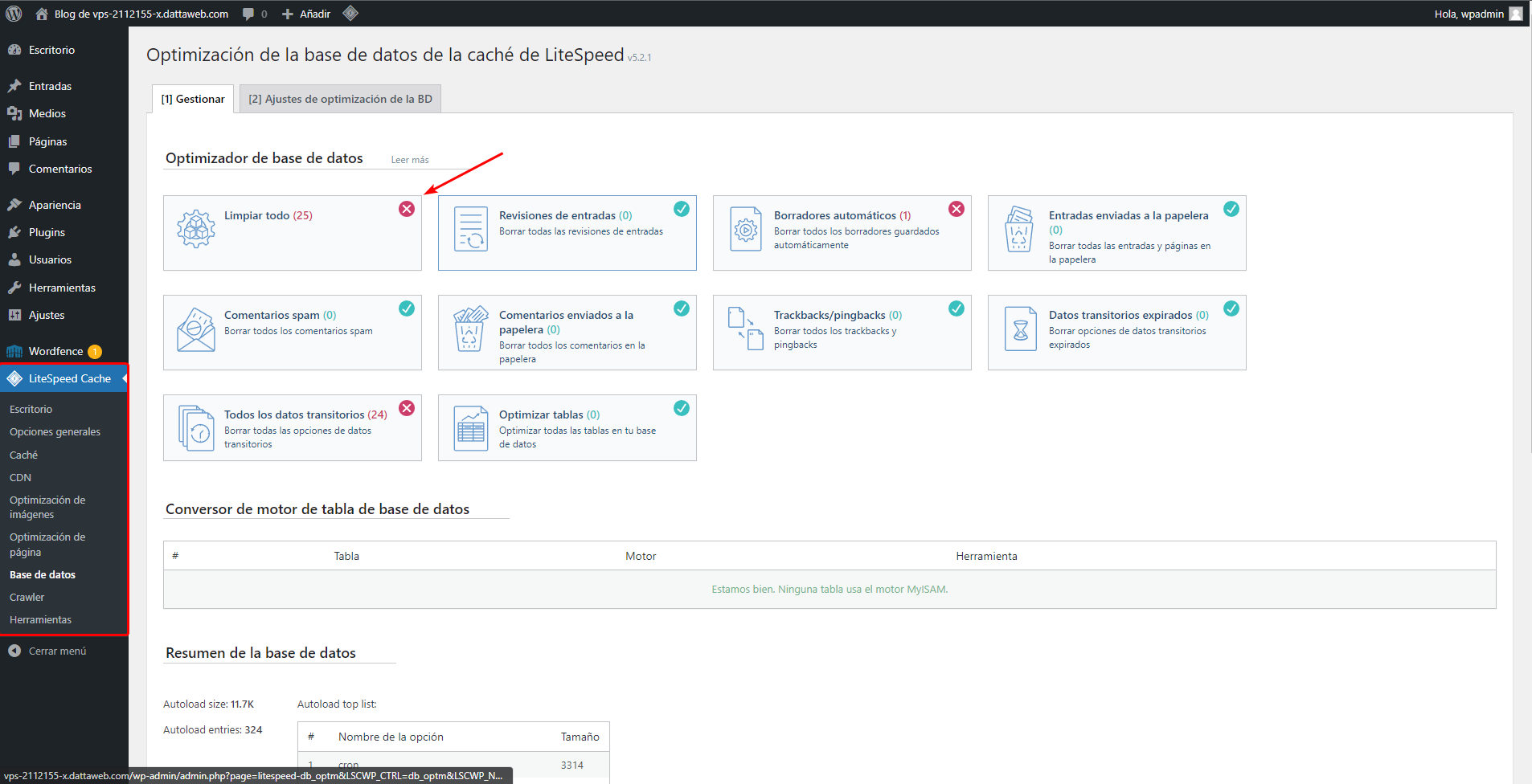Viewport: 1532px width, 784px height.
Task: Click red X status on Borradores automáticos
Action: point(956,209)
